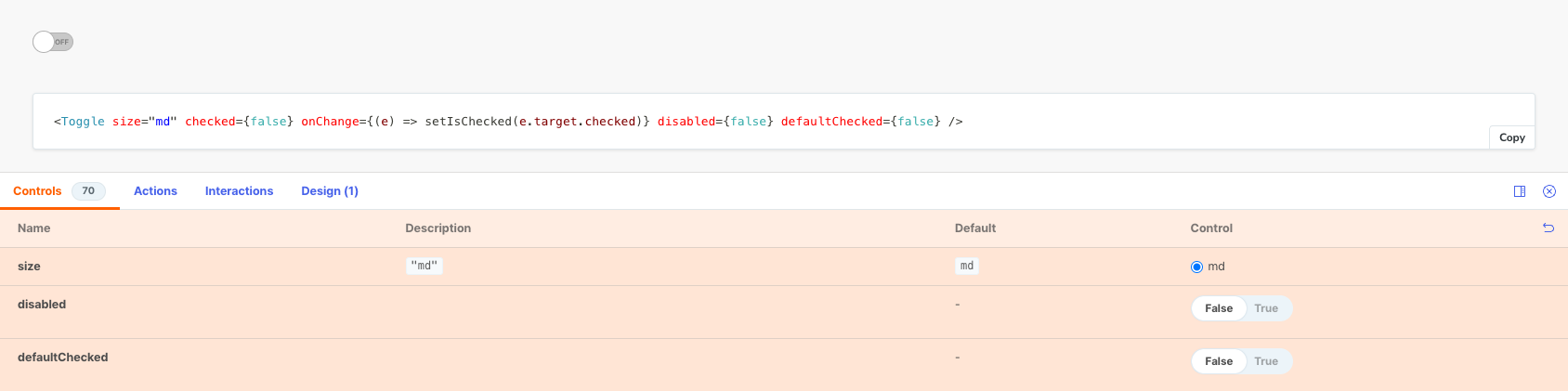Click the 70 controls count badge
Image resolution: width=1568 pixels, height=391 pixels.
[x=88, y=191]
